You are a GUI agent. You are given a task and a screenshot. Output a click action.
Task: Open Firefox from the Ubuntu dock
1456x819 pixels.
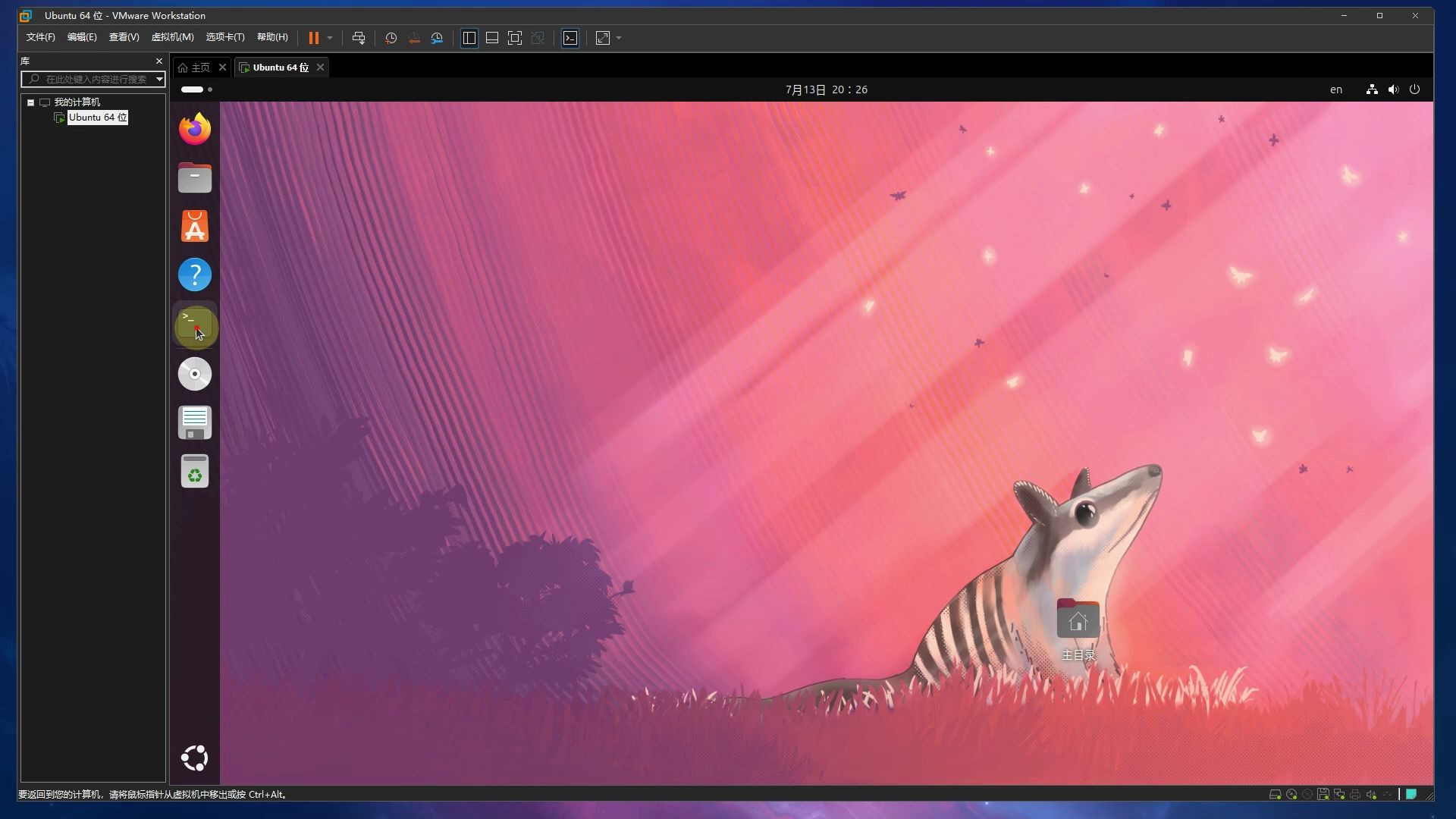coord(195,129)
